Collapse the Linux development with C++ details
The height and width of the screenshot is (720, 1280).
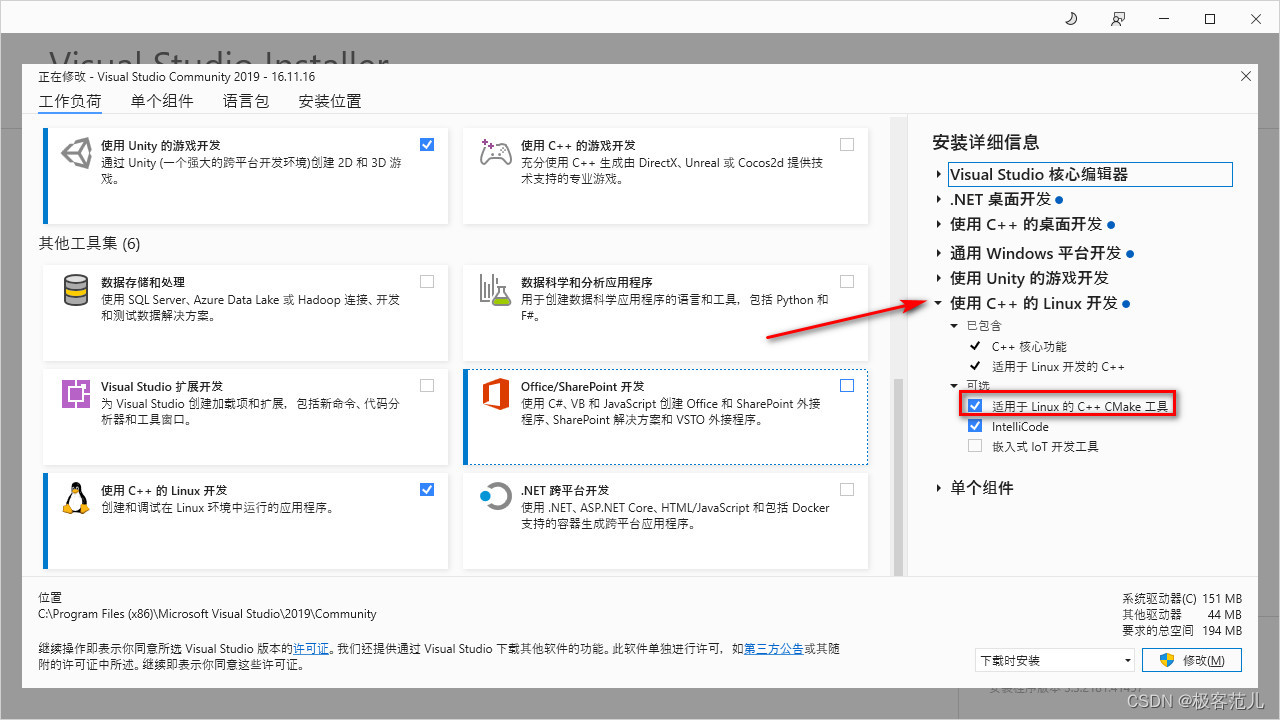pos(939,303)
